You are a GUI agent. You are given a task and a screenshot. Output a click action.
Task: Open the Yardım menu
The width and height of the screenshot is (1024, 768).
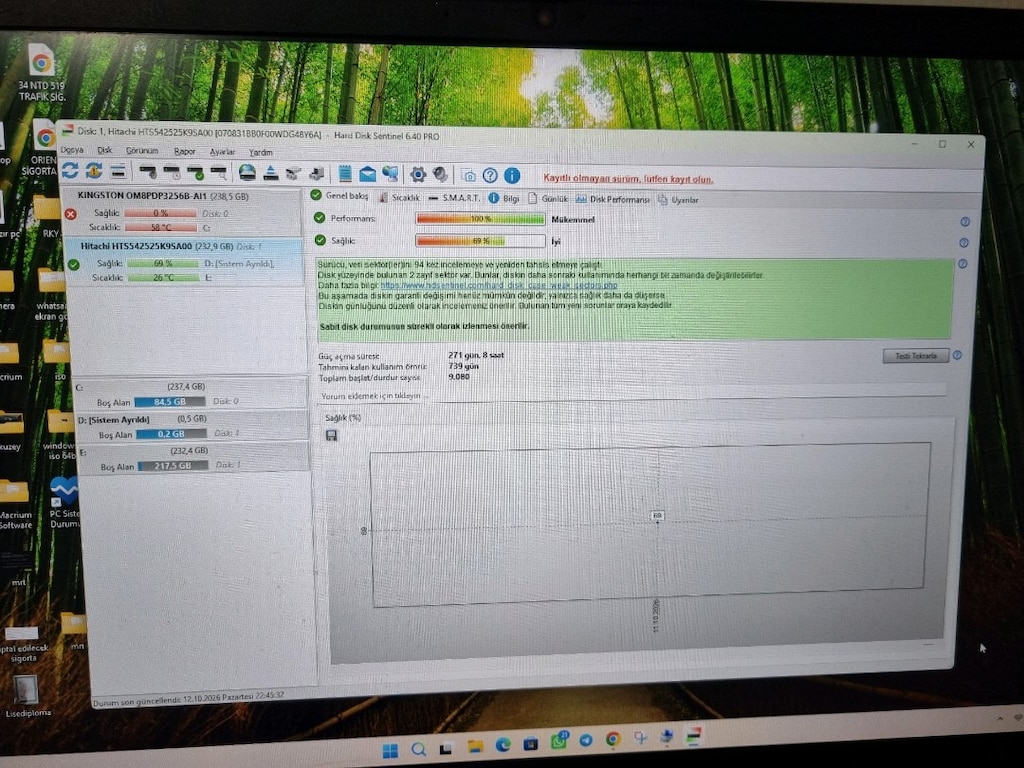[261, 153]
